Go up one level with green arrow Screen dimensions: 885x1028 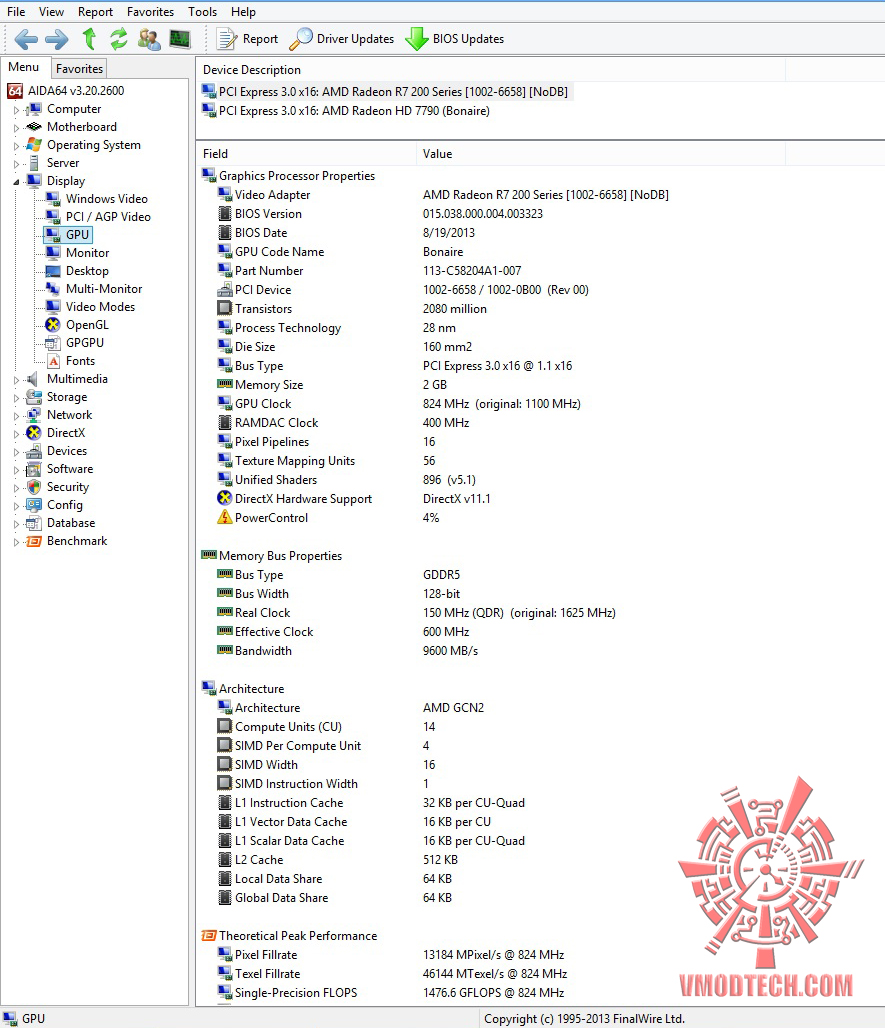90,39
